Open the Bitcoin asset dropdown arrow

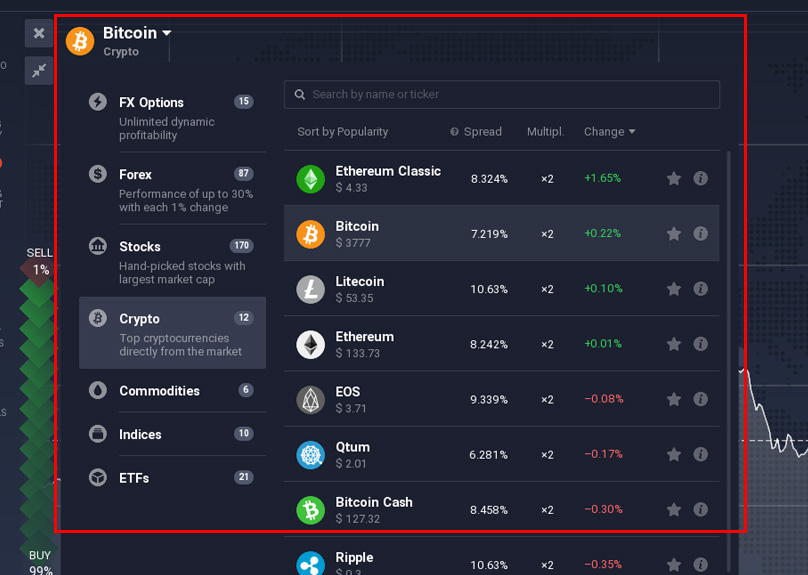167,33
